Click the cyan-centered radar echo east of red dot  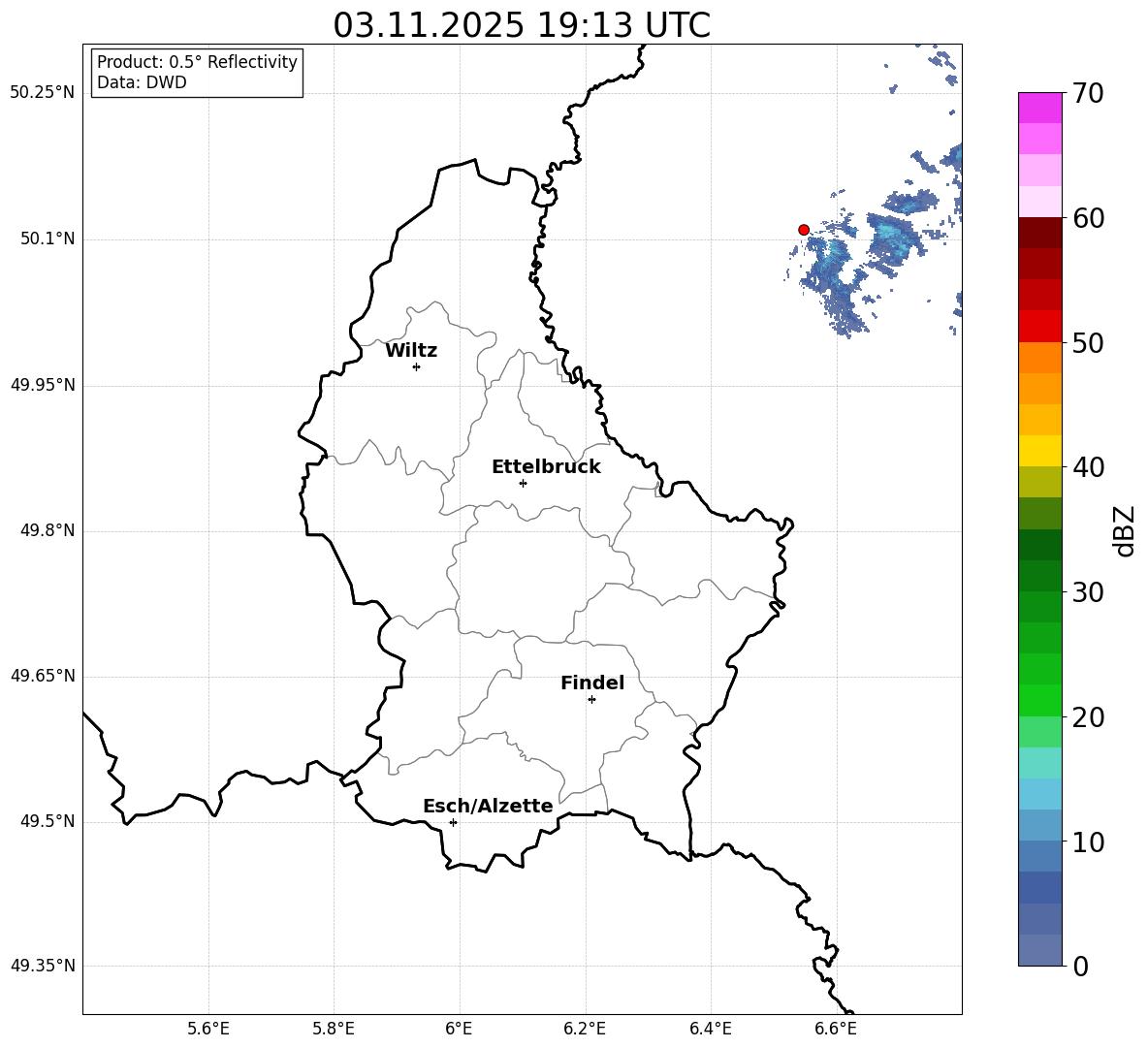(x=894, y=238)
